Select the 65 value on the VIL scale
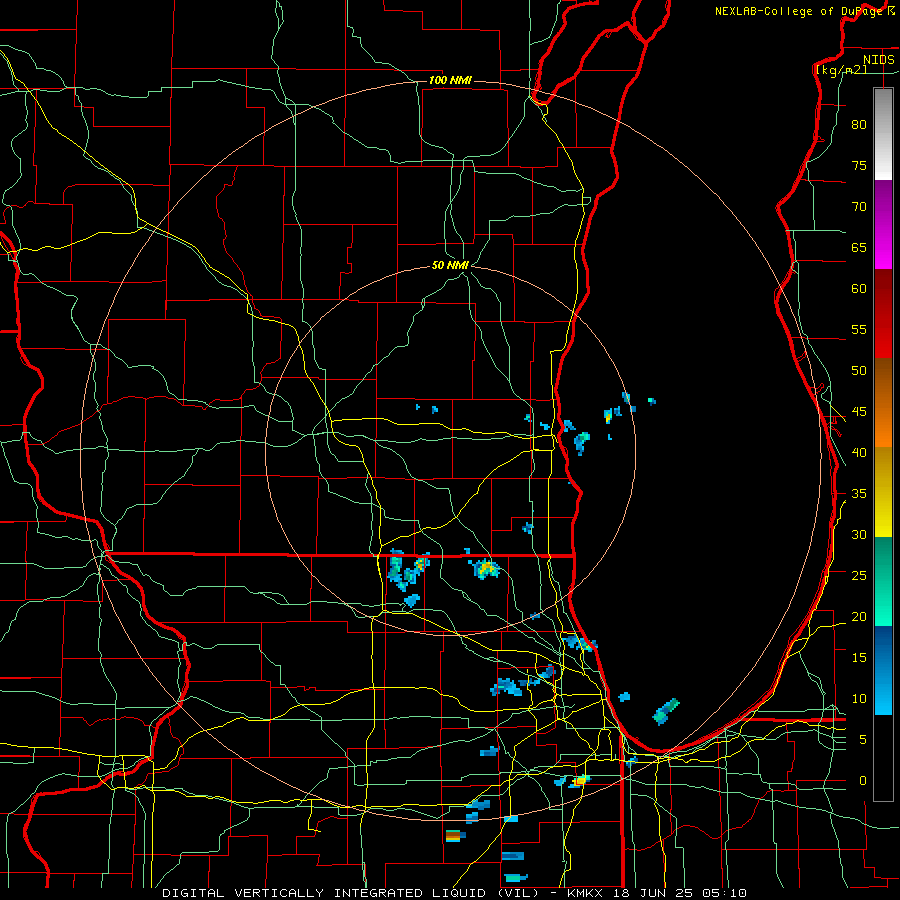Viewport: 900px width, 900px height. click(859, 248)
